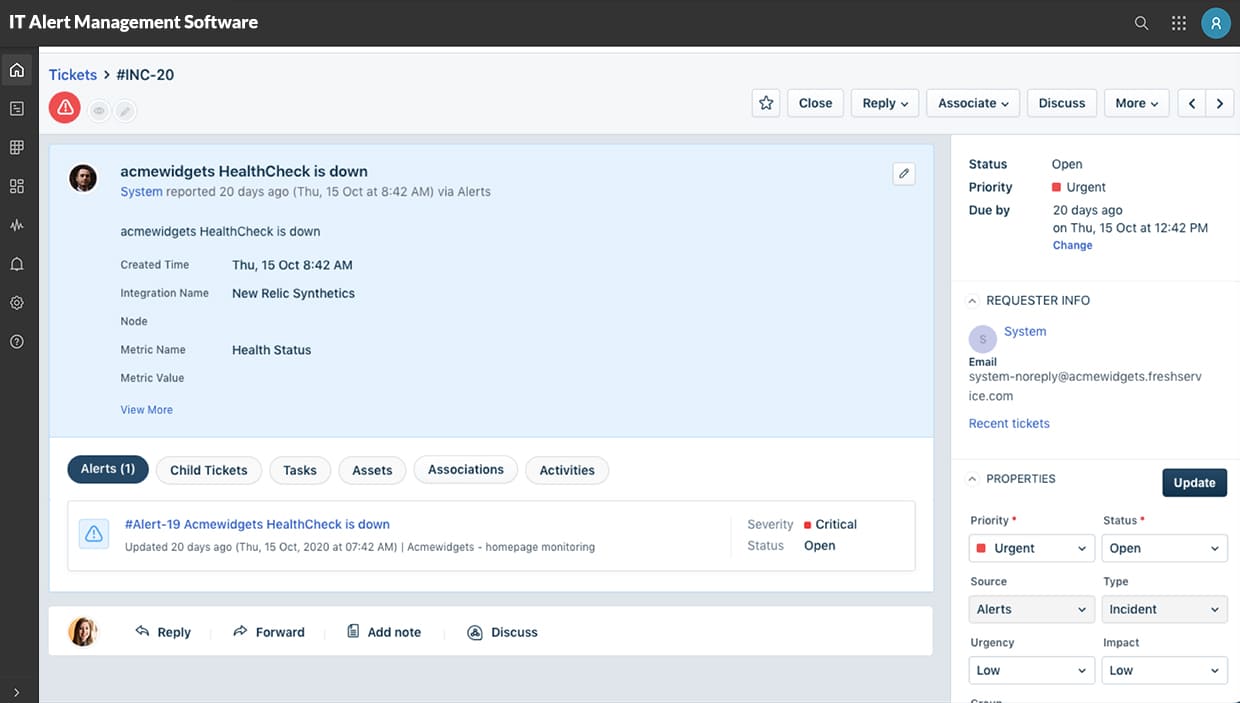The width and height of the screenshot is (1240, 703).
Task: Open the Help icon at the sidebar bottom
Action: point(16,341)
